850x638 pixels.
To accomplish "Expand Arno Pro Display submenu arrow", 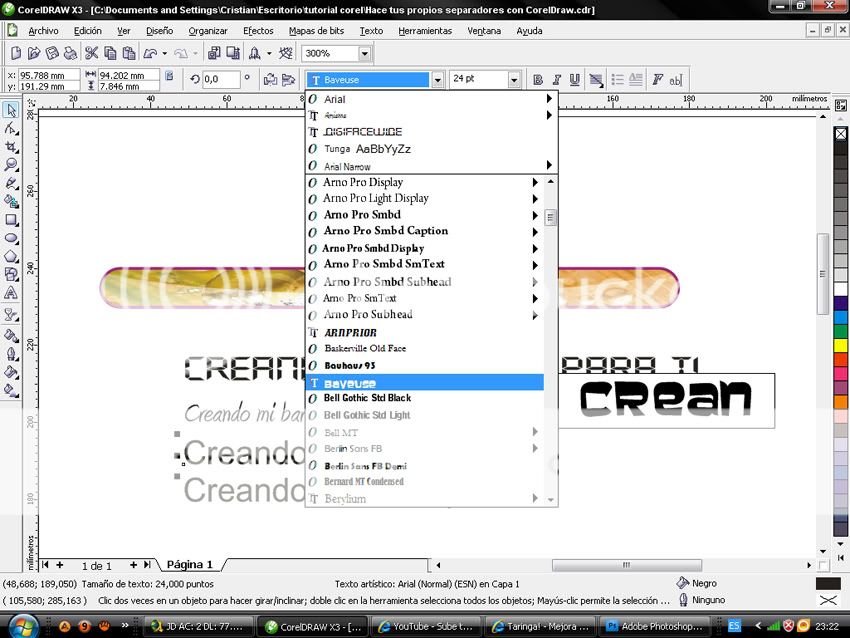I will (x=535, y=183).
